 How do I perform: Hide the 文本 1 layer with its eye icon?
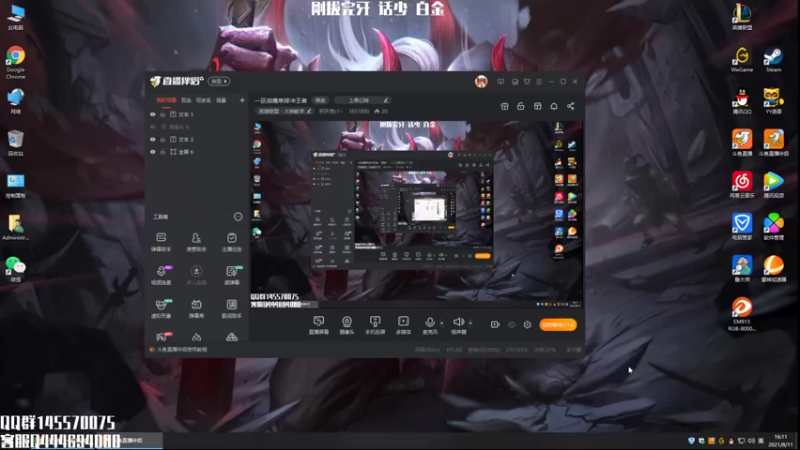click(153, 114)
